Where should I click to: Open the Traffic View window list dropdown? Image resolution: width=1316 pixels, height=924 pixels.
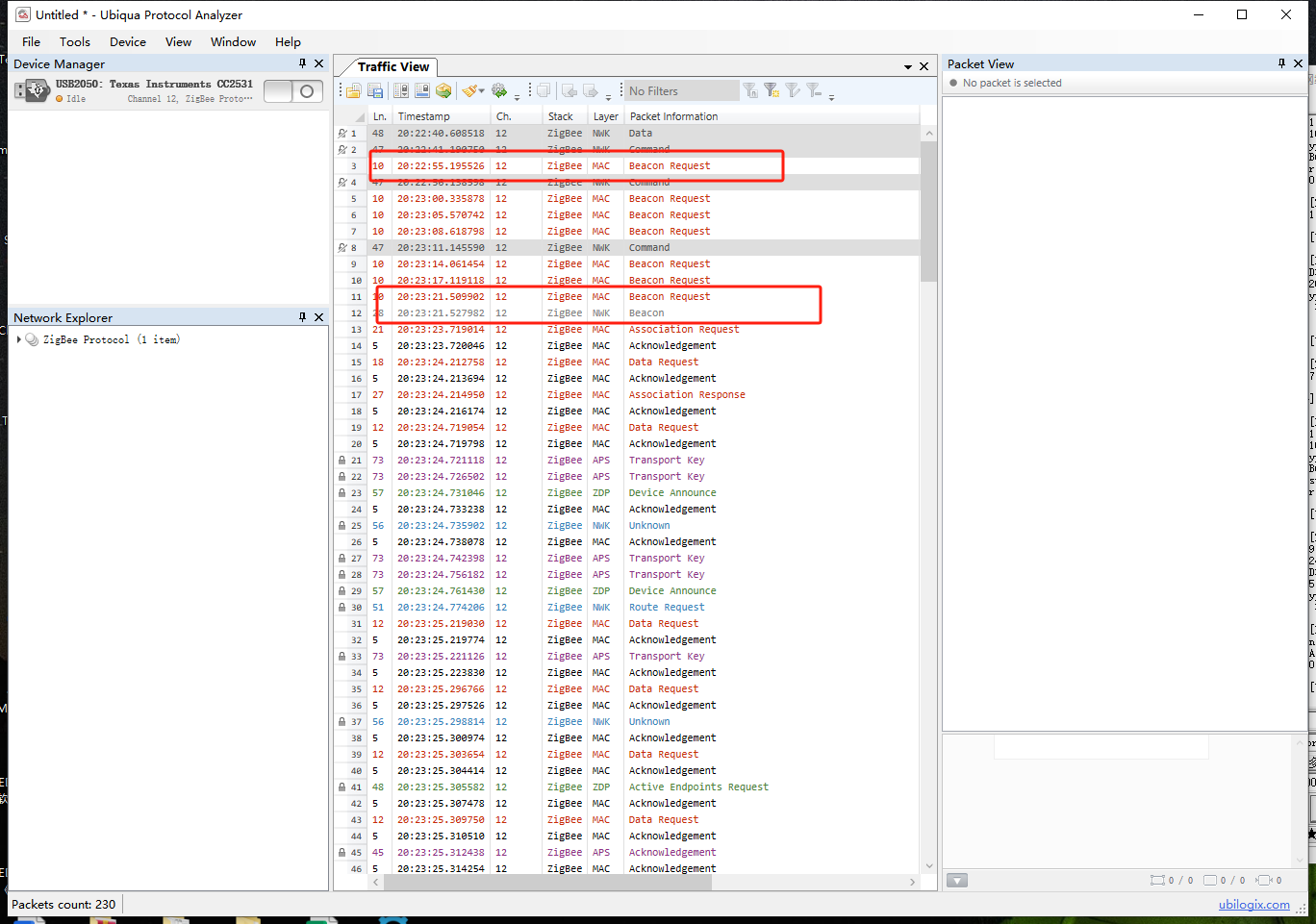coord(908,67)
